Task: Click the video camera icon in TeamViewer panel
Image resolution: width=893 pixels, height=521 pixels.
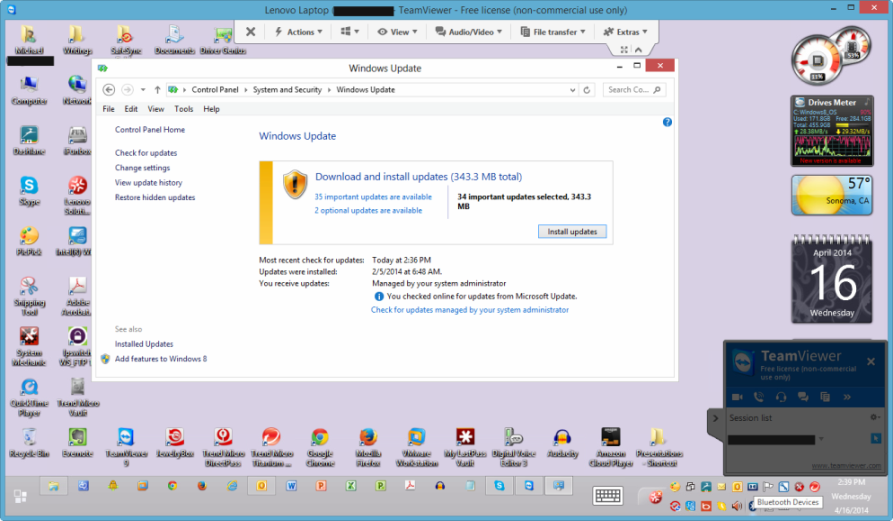Action: pos(739,397)
